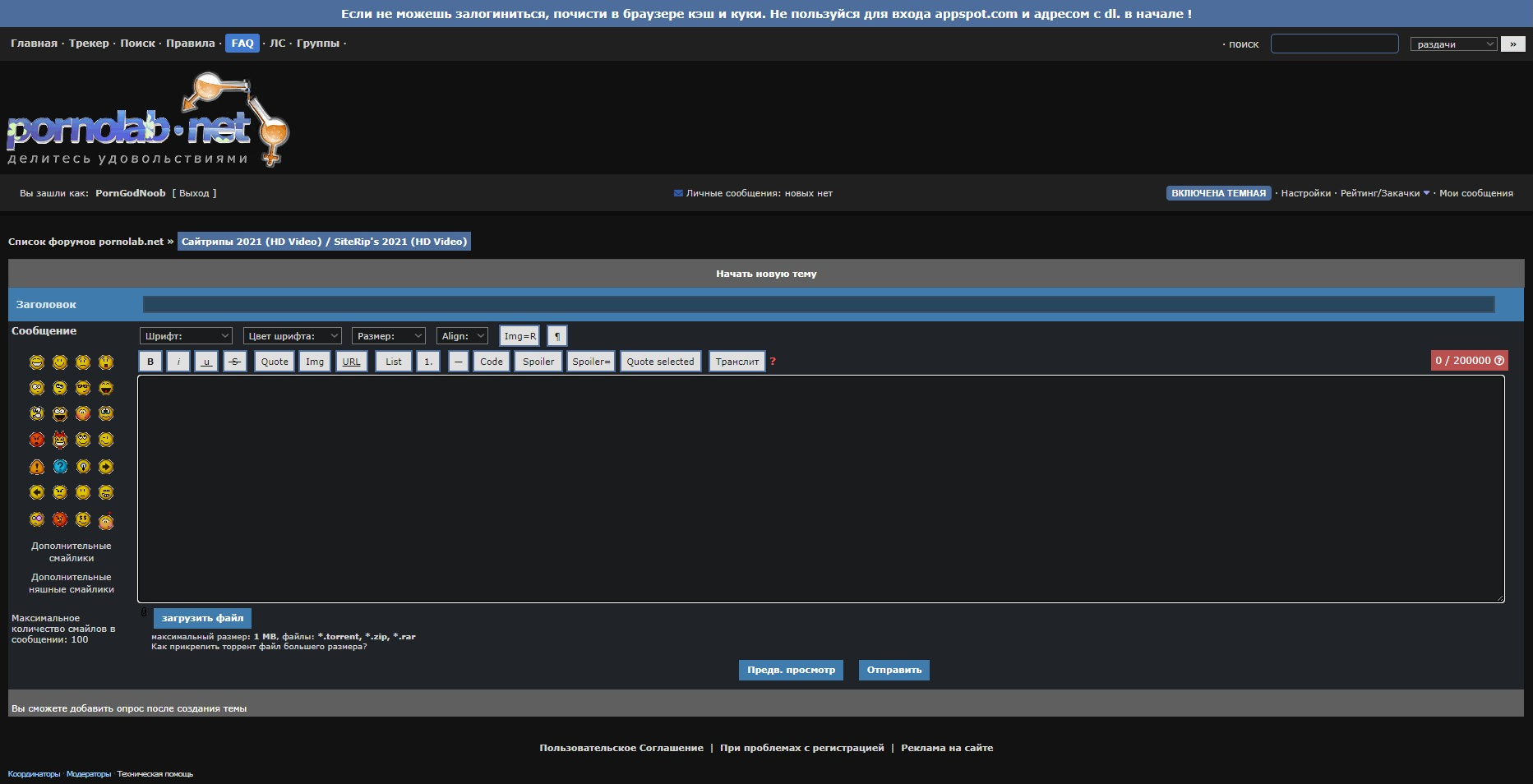The width and height of the screenshot is (1533, 784).
Task: Click the Spoiler button
Action: (538, 362)
